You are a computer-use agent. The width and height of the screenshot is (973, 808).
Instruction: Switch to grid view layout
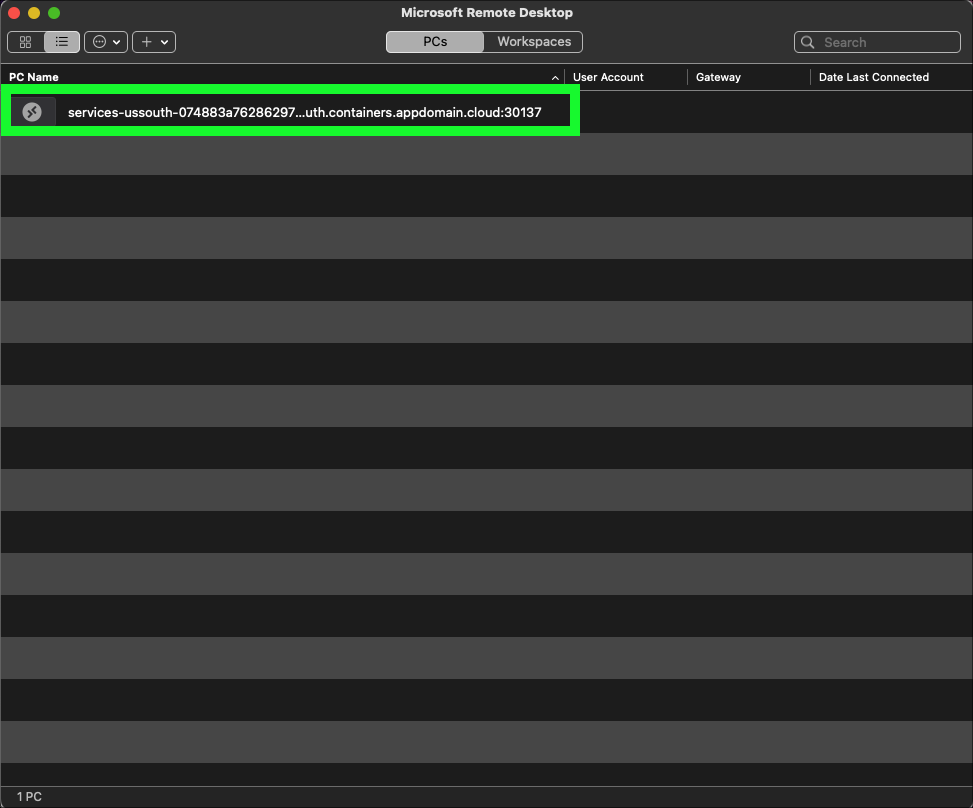point(26,42)
